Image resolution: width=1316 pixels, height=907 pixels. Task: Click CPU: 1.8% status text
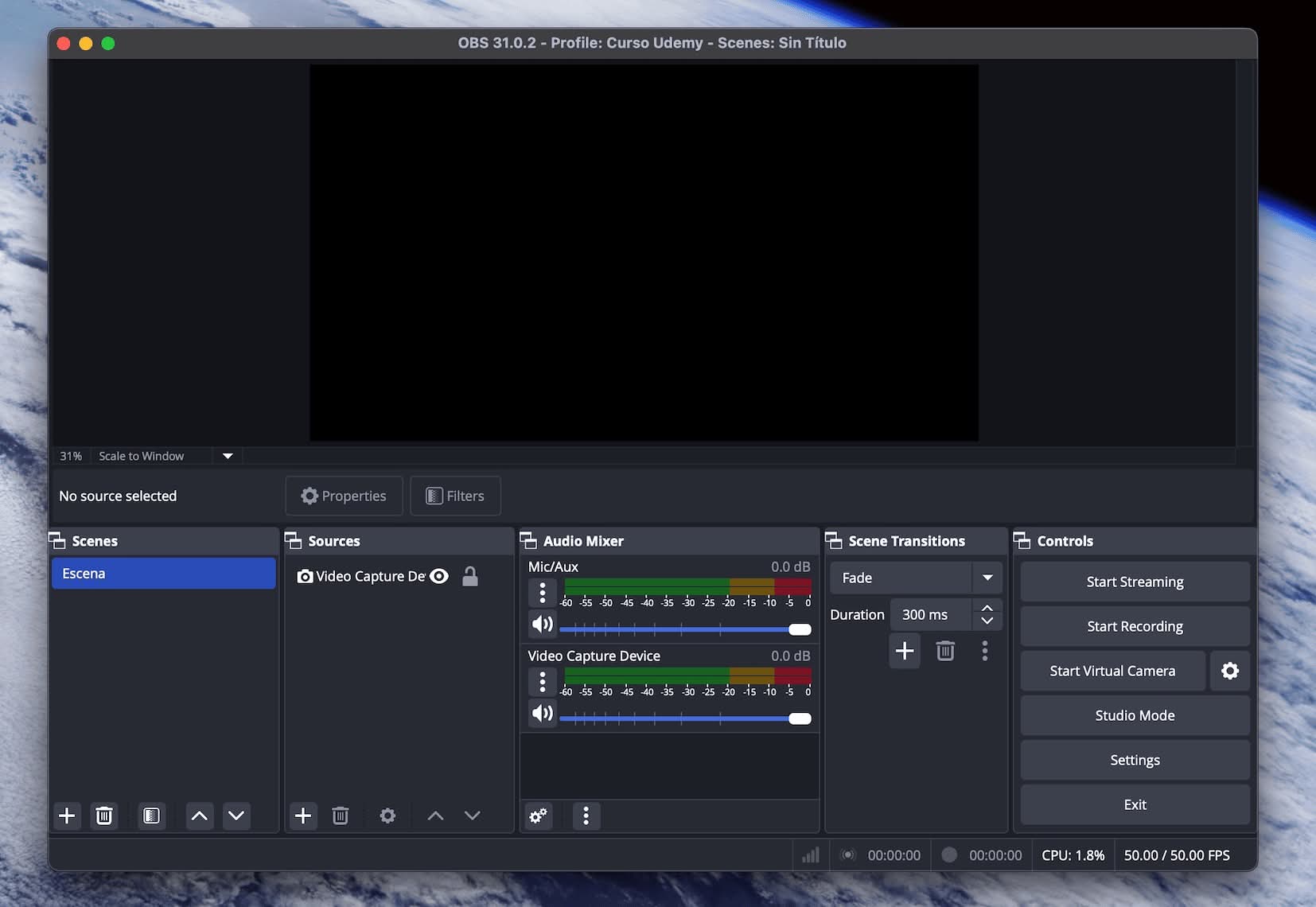click(1073, 855)
